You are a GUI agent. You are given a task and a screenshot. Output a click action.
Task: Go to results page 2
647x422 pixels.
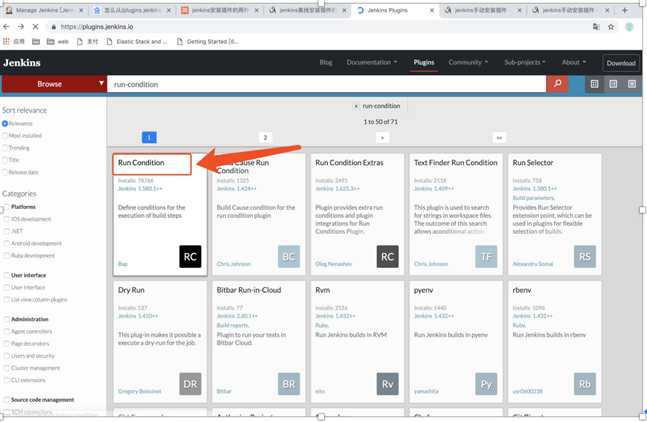click(265, 137)
